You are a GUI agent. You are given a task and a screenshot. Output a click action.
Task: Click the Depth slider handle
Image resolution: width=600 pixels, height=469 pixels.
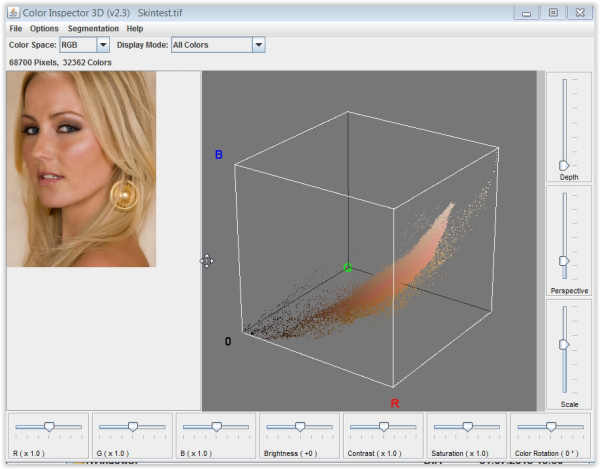564,164
